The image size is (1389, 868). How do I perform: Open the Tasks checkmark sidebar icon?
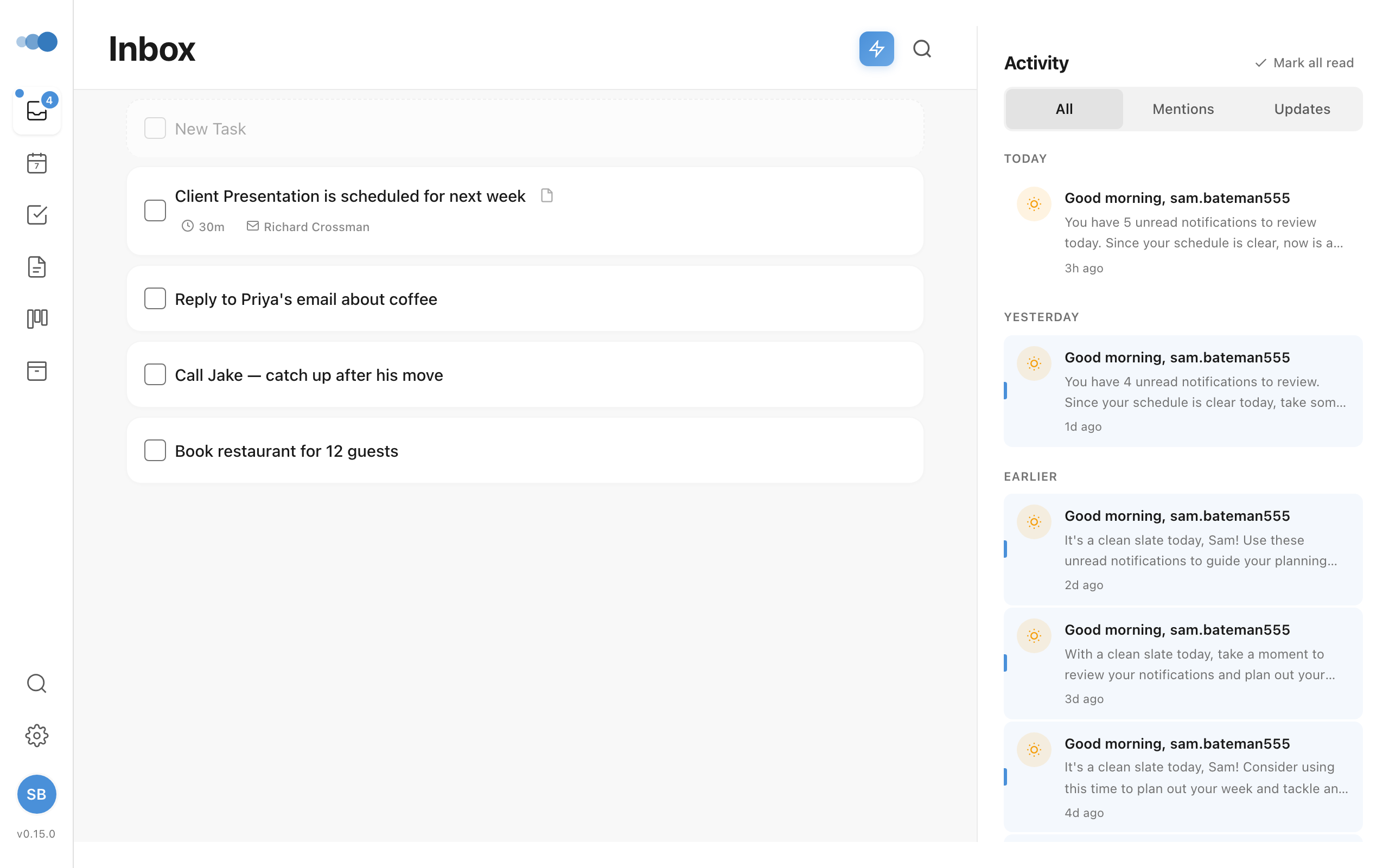click(37, 215)
